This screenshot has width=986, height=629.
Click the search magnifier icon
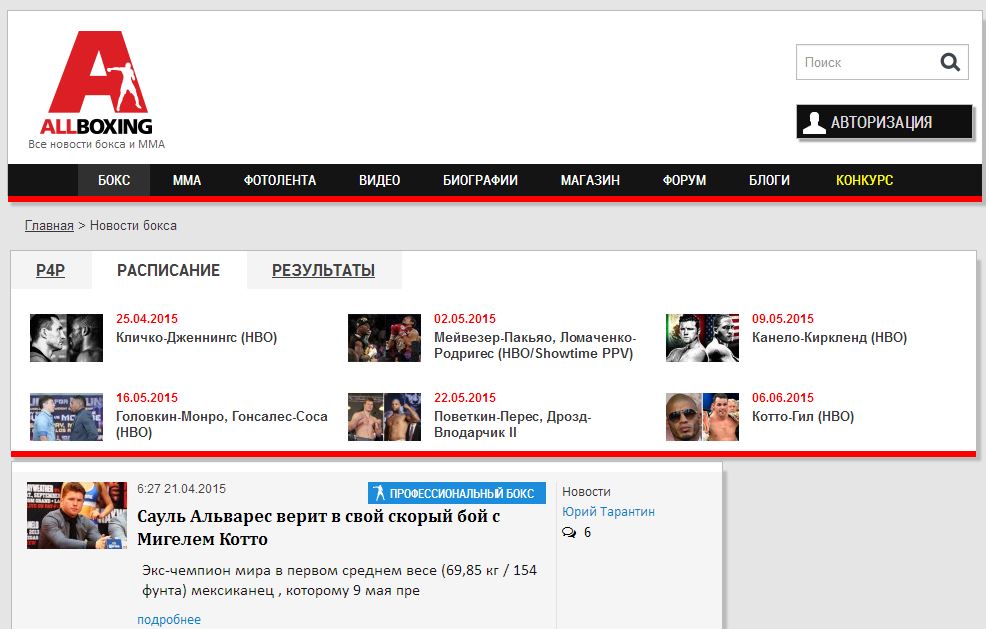pyautogui.click(x=949, y=62)
